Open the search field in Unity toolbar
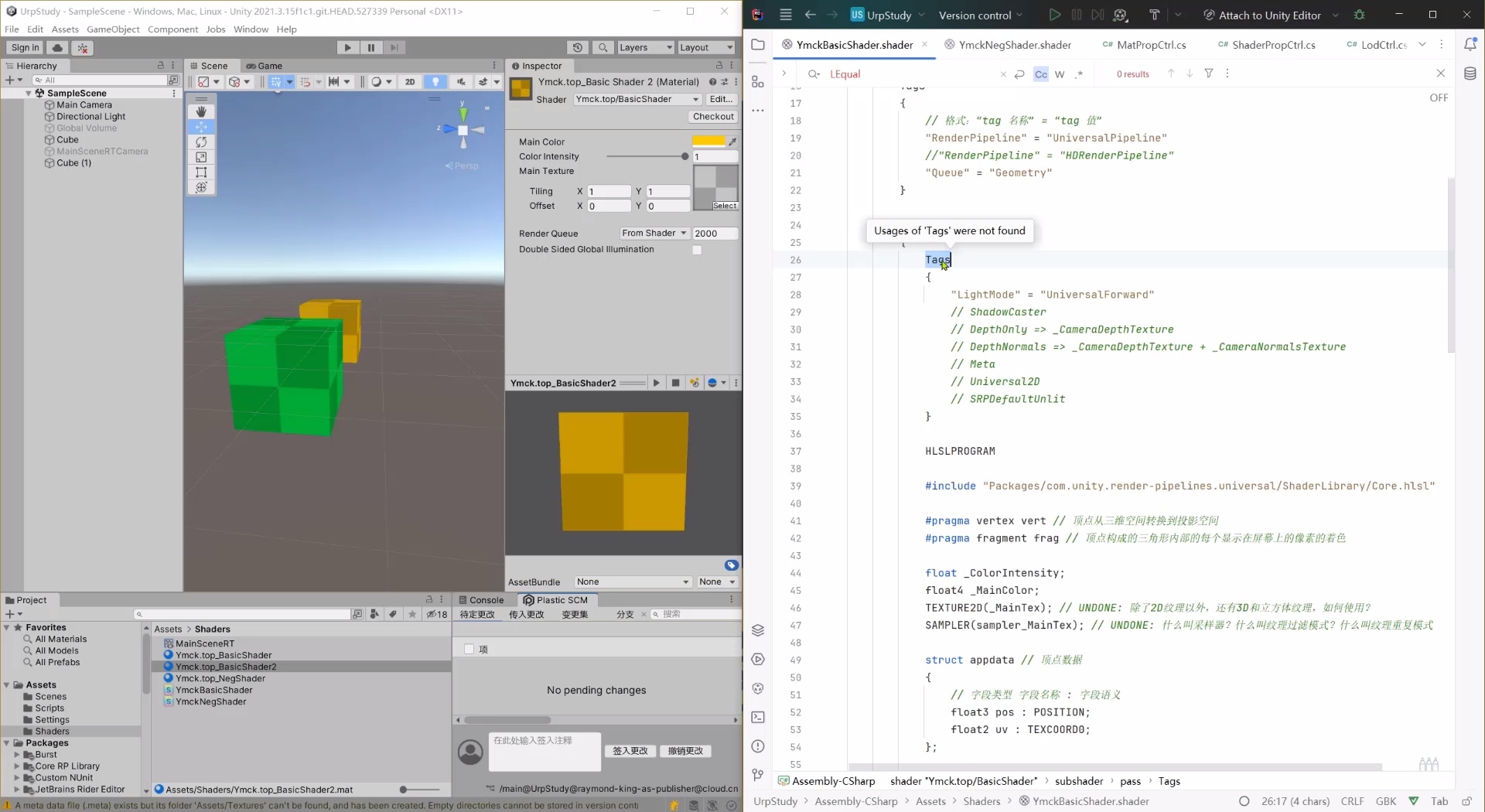 (603, 47)
